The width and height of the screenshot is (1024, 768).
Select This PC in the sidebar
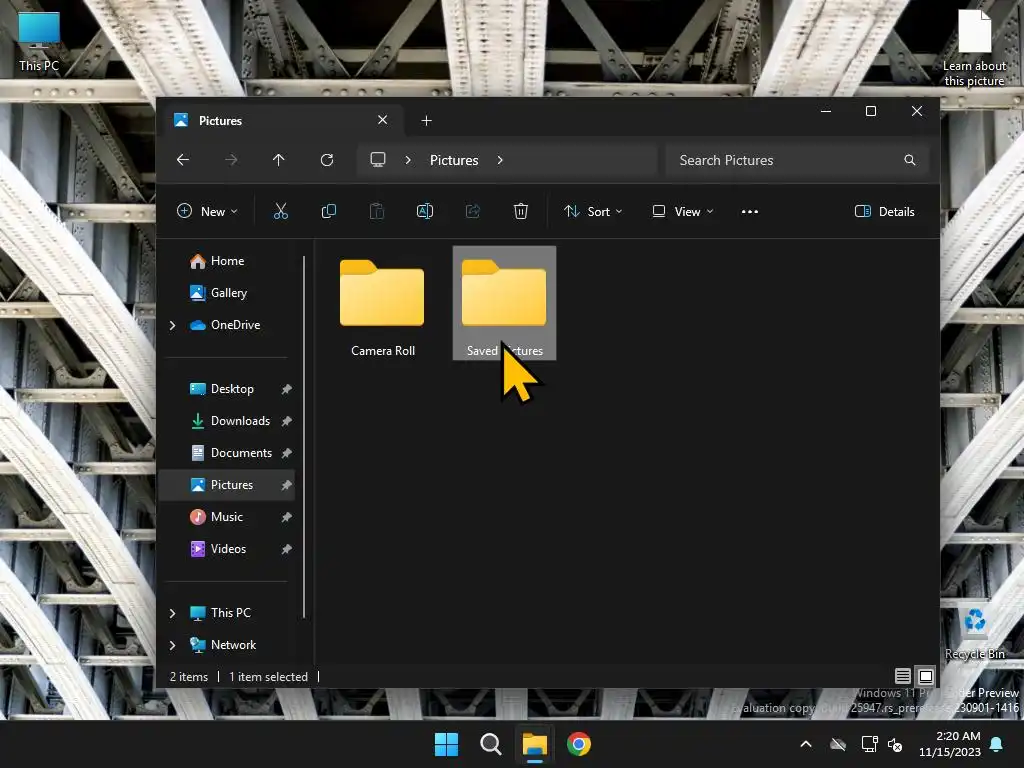point(227,613)
